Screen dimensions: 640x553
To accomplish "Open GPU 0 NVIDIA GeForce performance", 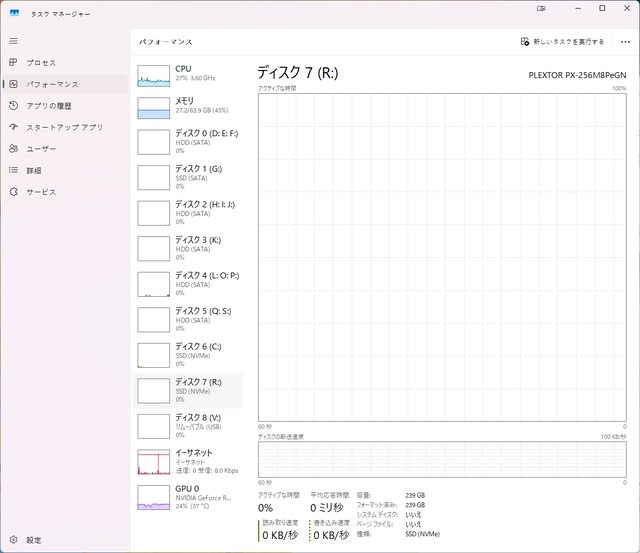I will (x=188, y=497).
